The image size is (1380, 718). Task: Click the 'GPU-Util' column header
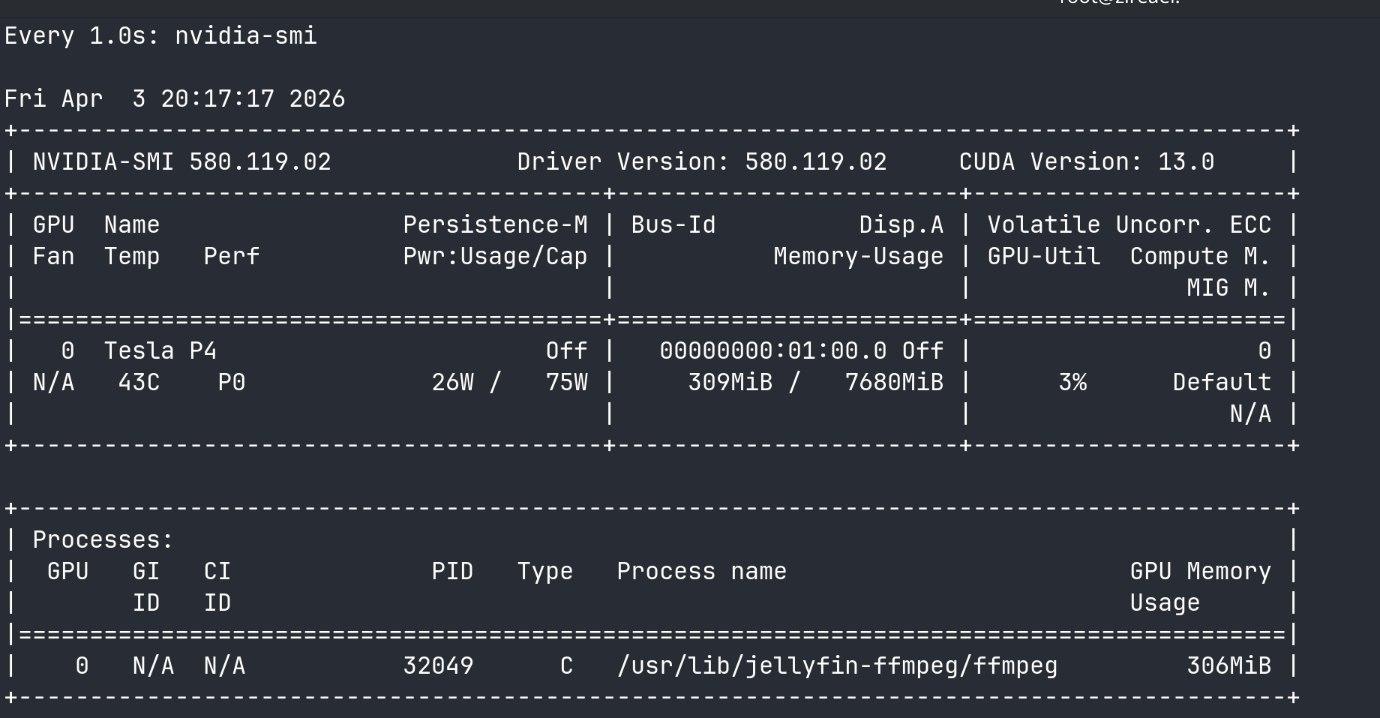[x=1044, y=257]
